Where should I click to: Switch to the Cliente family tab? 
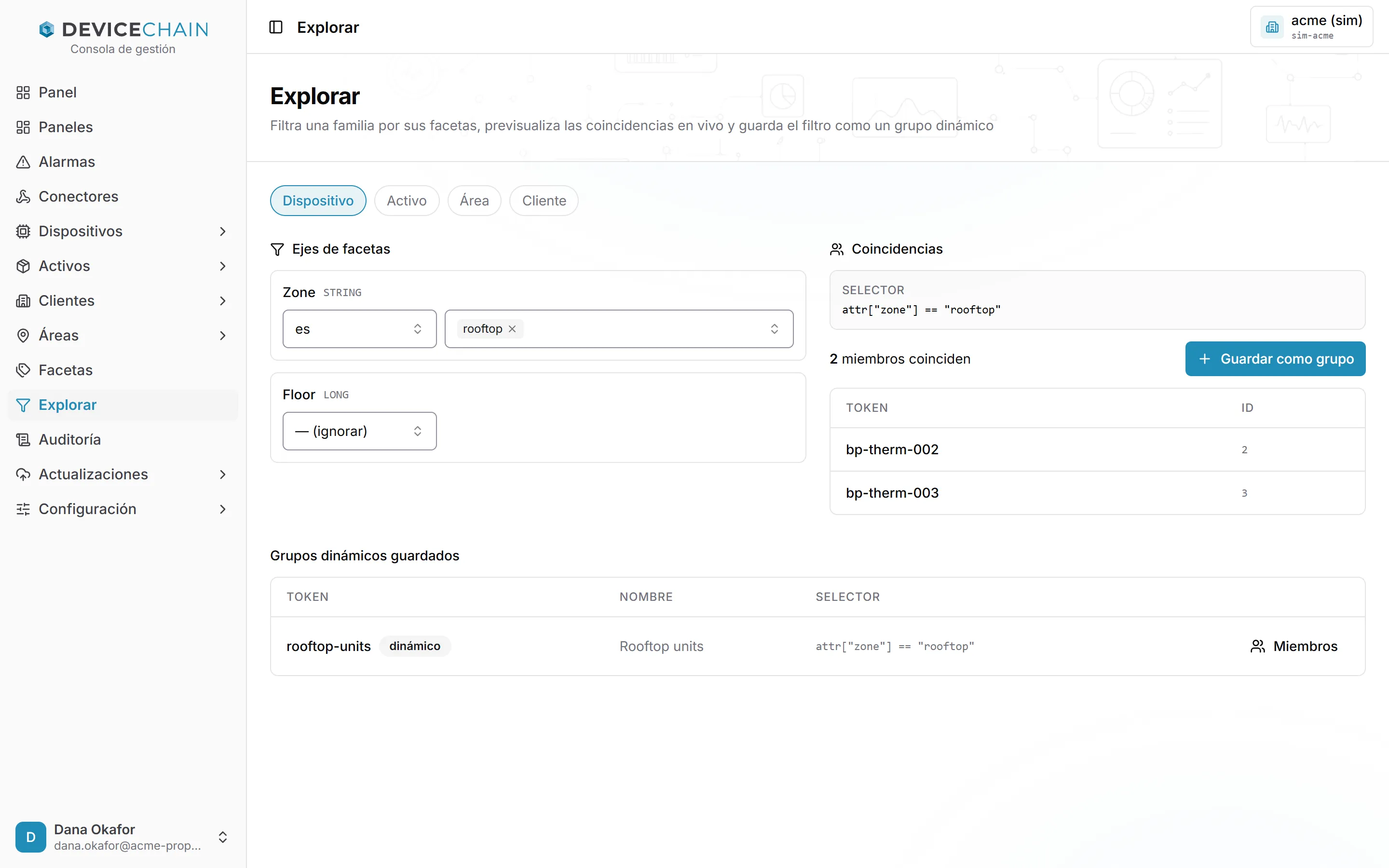(544, 200)
